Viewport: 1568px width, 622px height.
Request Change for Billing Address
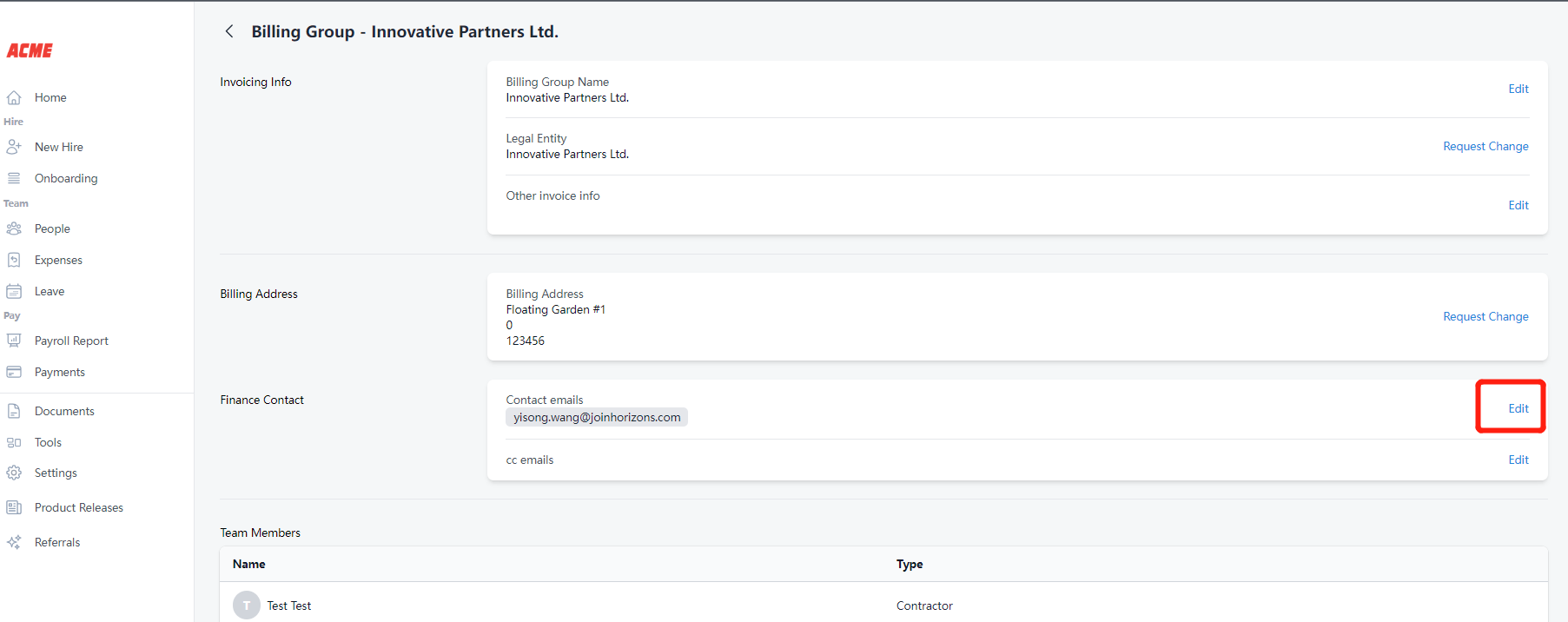click(x=1485, y=316)
